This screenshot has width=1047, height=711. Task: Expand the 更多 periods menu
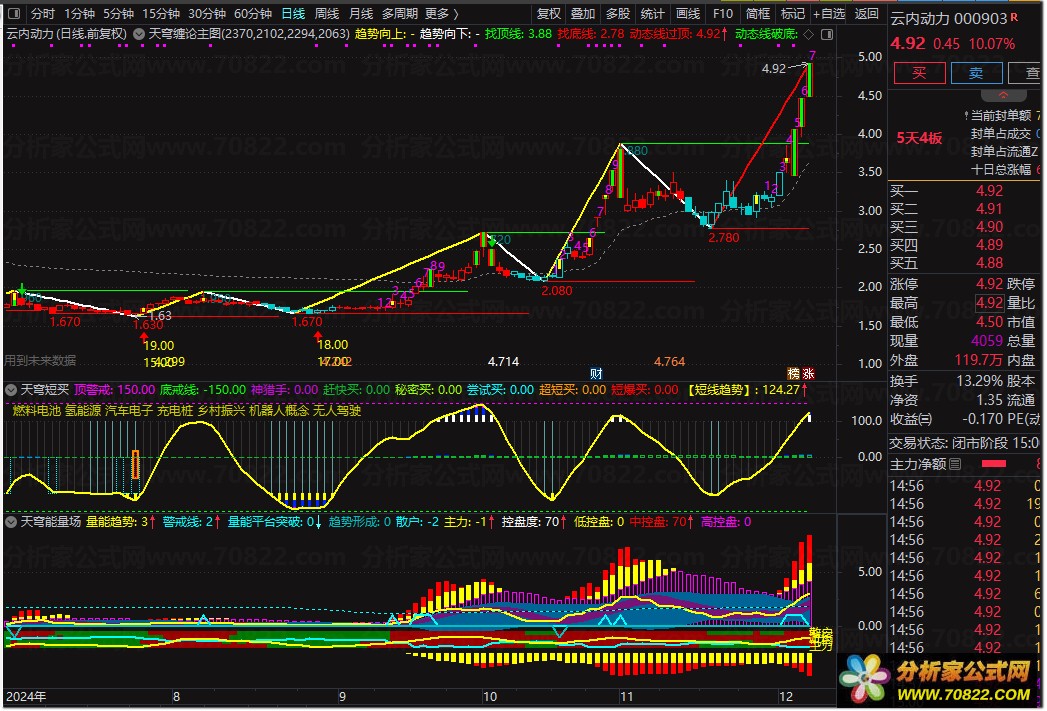point(441,13)
